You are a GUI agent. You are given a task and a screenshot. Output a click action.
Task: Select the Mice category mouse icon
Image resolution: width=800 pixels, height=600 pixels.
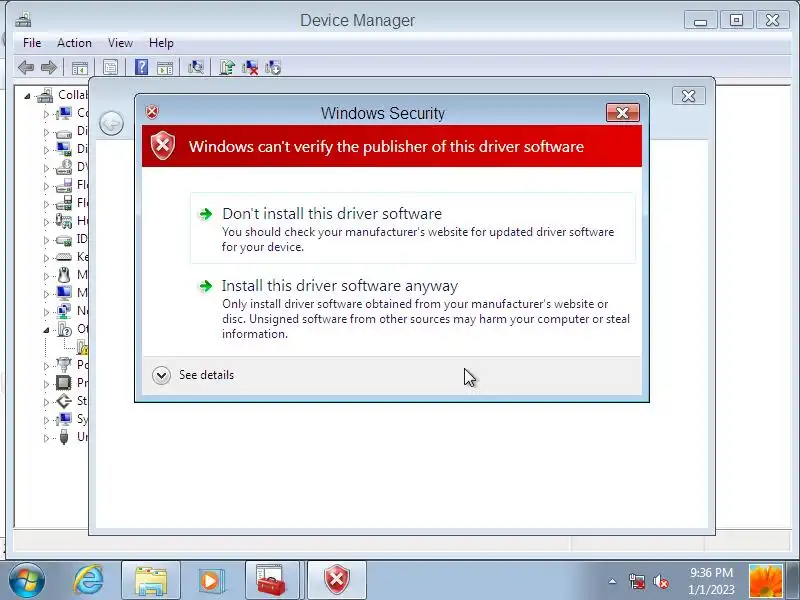pyautogui.click(x=64, y=275)
